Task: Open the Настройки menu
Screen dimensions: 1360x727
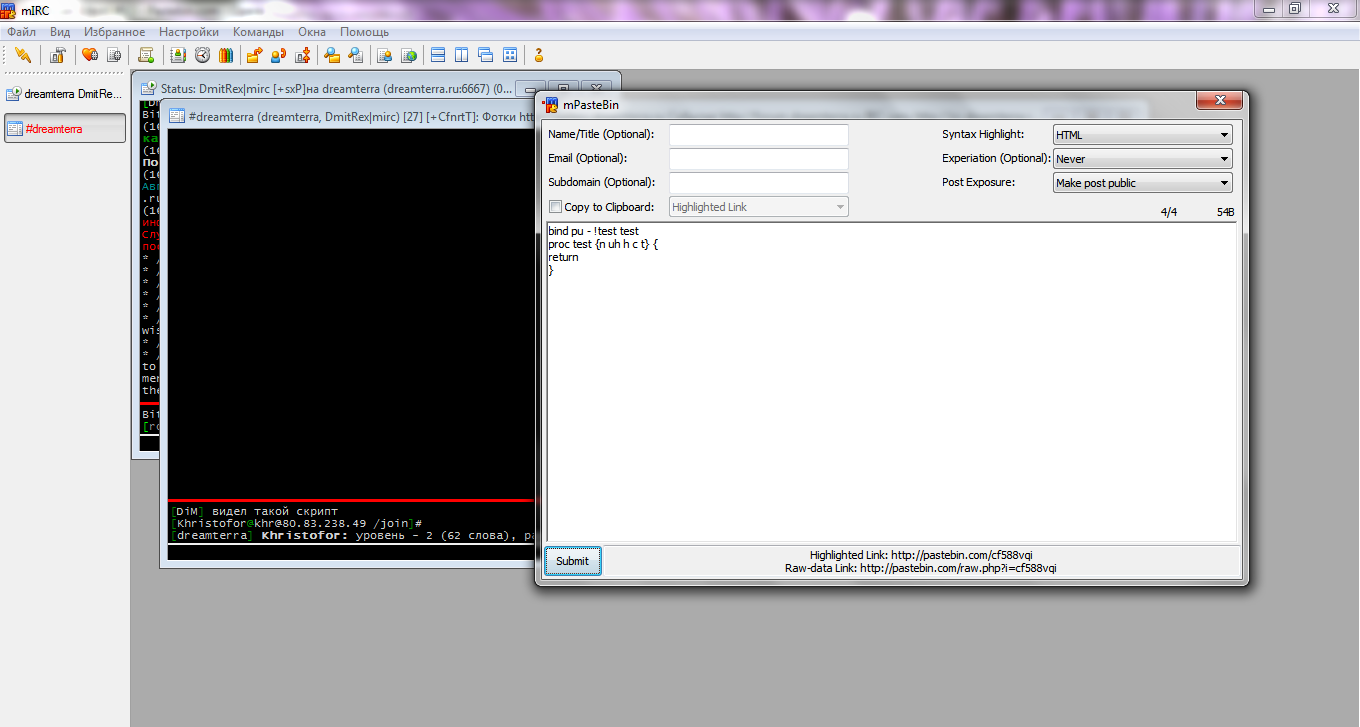Action: [x=189, y=32]
